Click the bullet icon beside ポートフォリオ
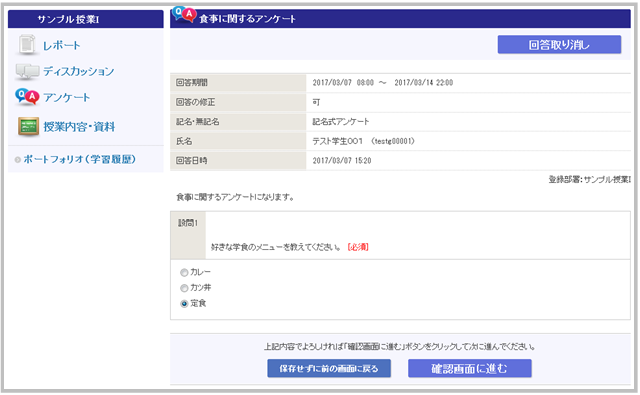The height and width of the screenshot is (395, 640). click(x=18, y=160)
